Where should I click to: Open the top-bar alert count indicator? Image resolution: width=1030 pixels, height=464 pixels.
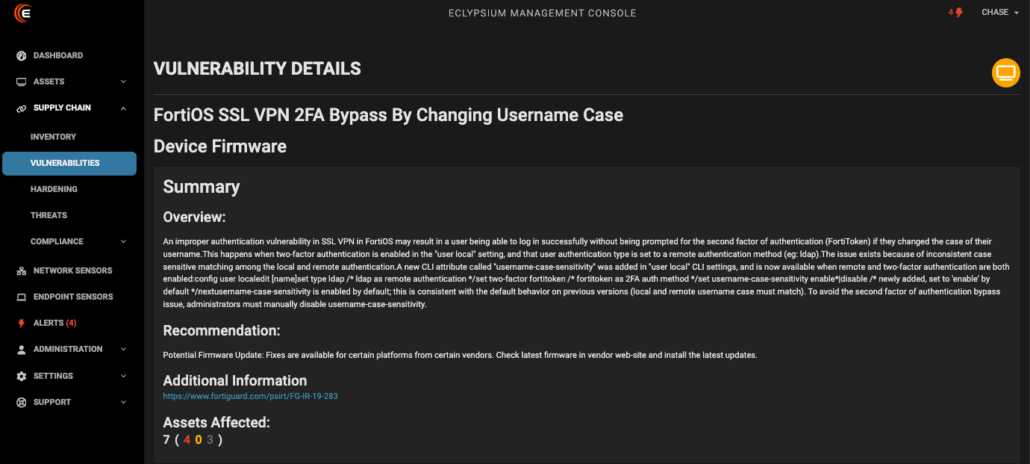pyautogui.click(x=956, y=13)
